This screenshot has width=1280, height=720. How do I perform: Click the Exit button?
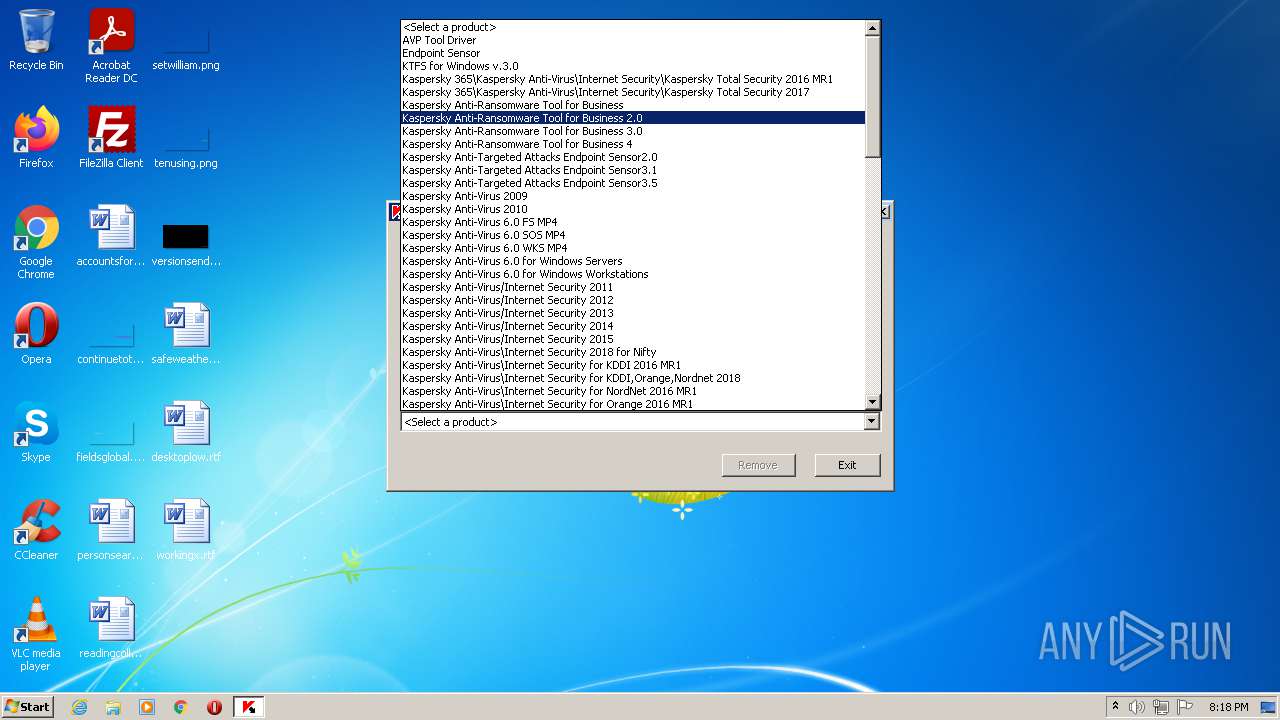(x=847, y=465)
